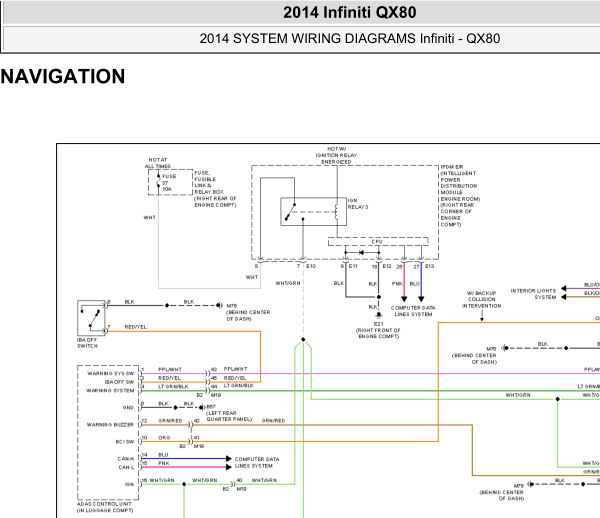Click the 'INTERIOR LIGHTS SYSTEM' label

[533, 294]
